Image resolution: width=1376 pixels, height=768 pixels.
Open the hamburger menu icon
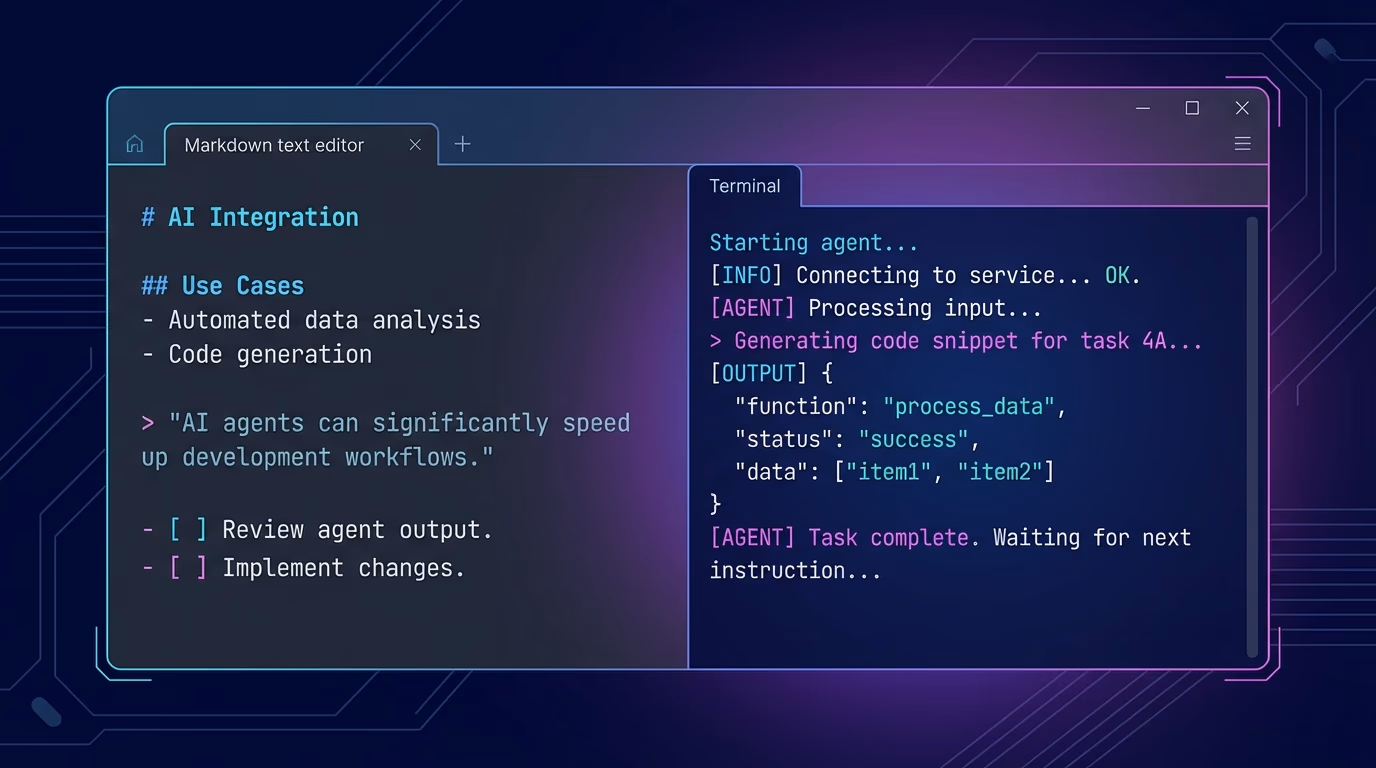1242,144
